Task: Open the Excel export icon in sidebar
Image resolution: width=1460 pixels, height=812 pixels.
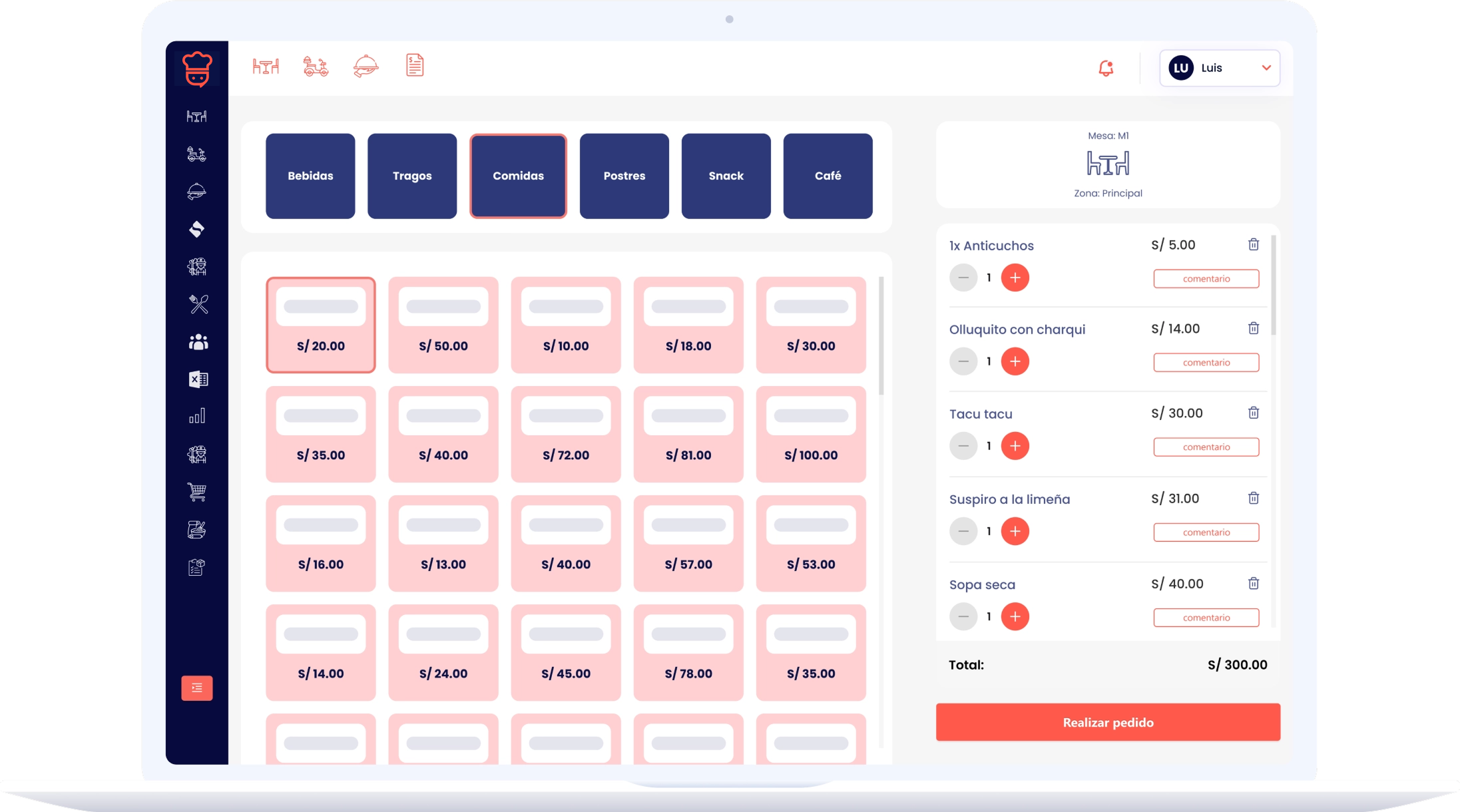Action: pos(198,379)
